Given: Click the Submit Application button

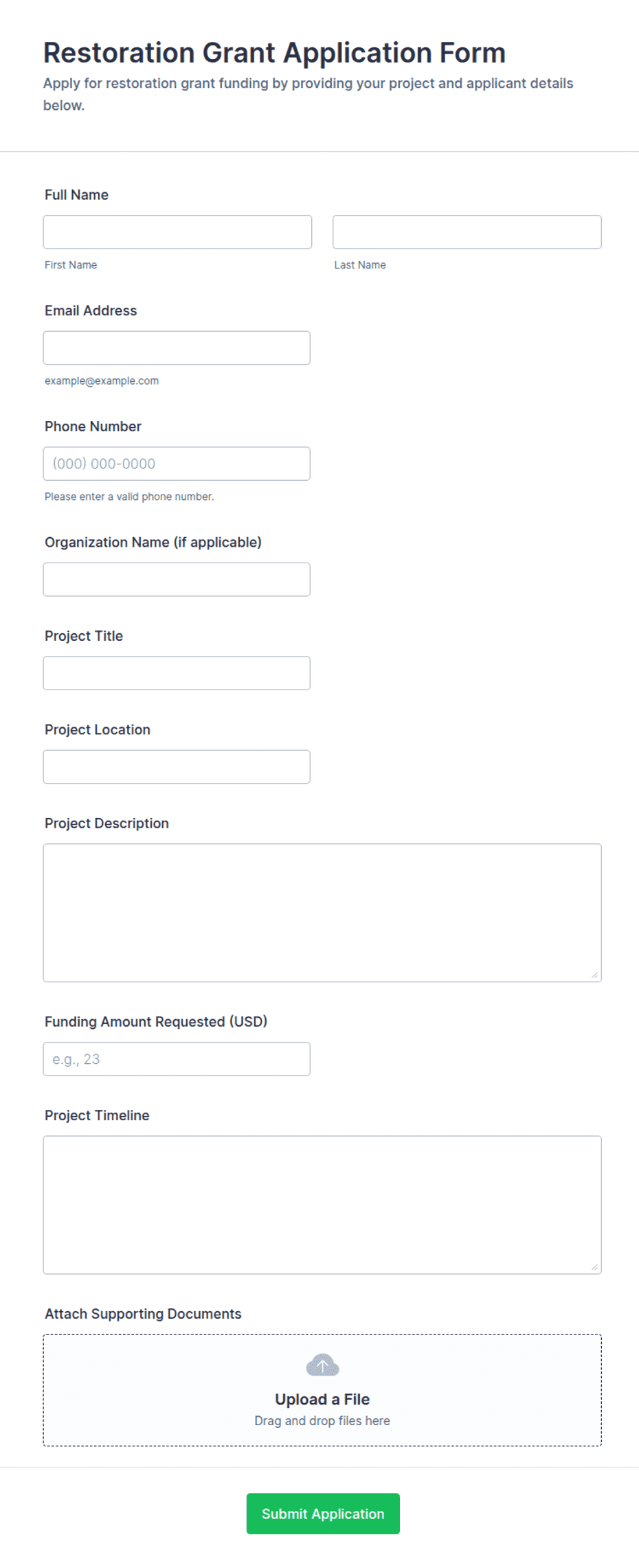Looking at the screenshot, I should (x=323, y=1514).
